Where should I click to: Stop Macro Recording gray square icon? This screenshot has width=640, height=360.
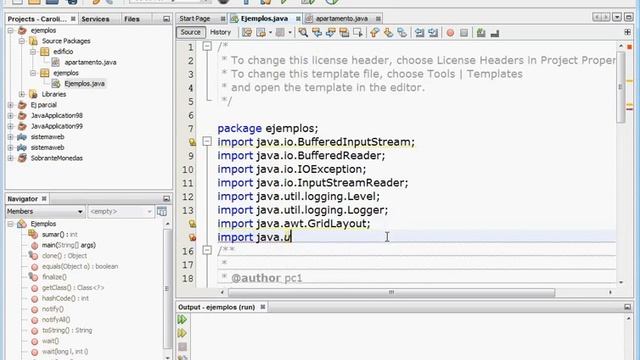tap(464, 33)
